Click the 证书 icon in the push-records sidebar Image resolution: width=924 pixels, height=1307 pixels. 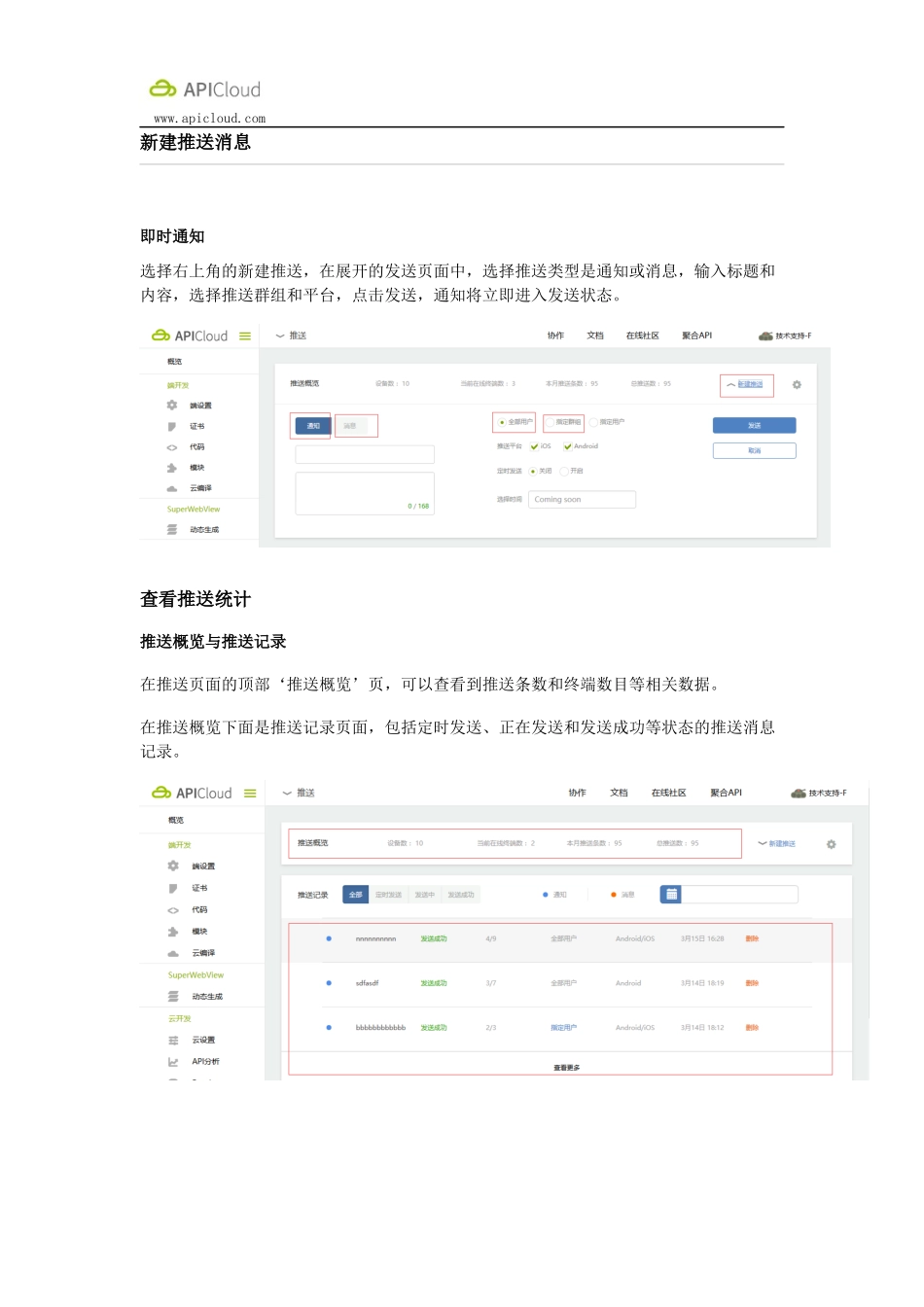[173, 888]
